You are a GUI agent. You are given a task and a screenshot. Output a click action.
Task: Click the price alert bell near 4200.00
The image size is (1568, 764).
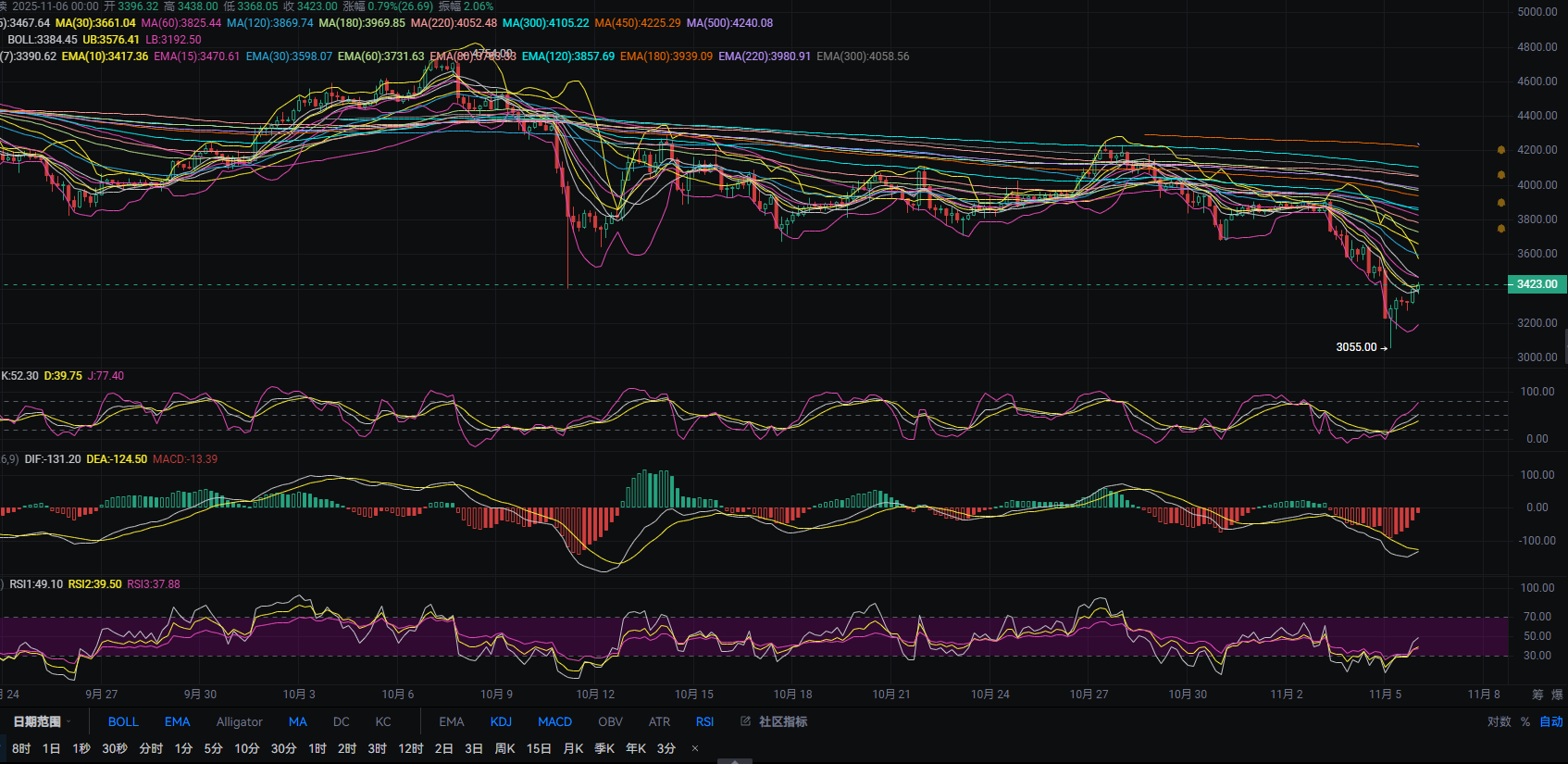[x=1500, y=149]
